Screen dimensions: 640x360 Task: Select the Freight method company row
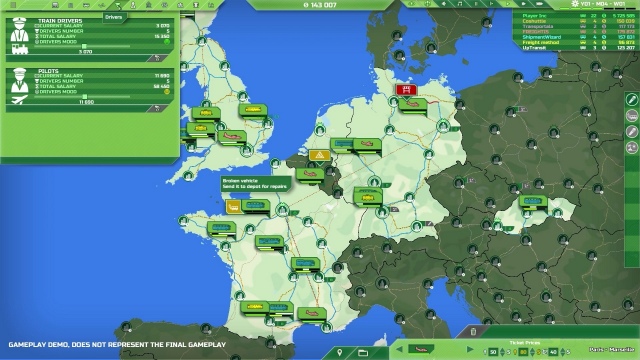[576, 42]
